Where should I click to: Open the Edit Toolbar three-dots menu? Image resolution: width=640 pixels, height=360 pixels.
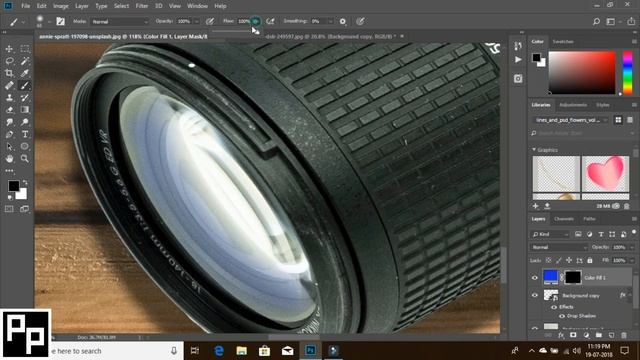[9, 171]
